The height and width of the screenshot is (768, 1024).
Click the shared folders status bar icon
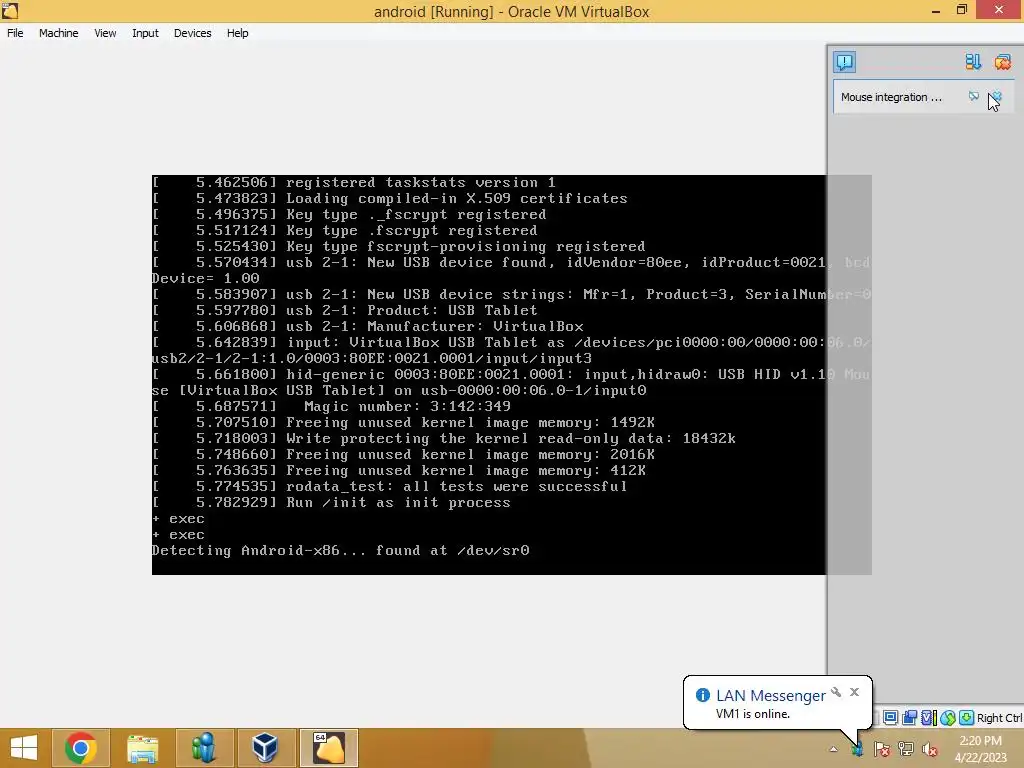[x=909, y=718]
